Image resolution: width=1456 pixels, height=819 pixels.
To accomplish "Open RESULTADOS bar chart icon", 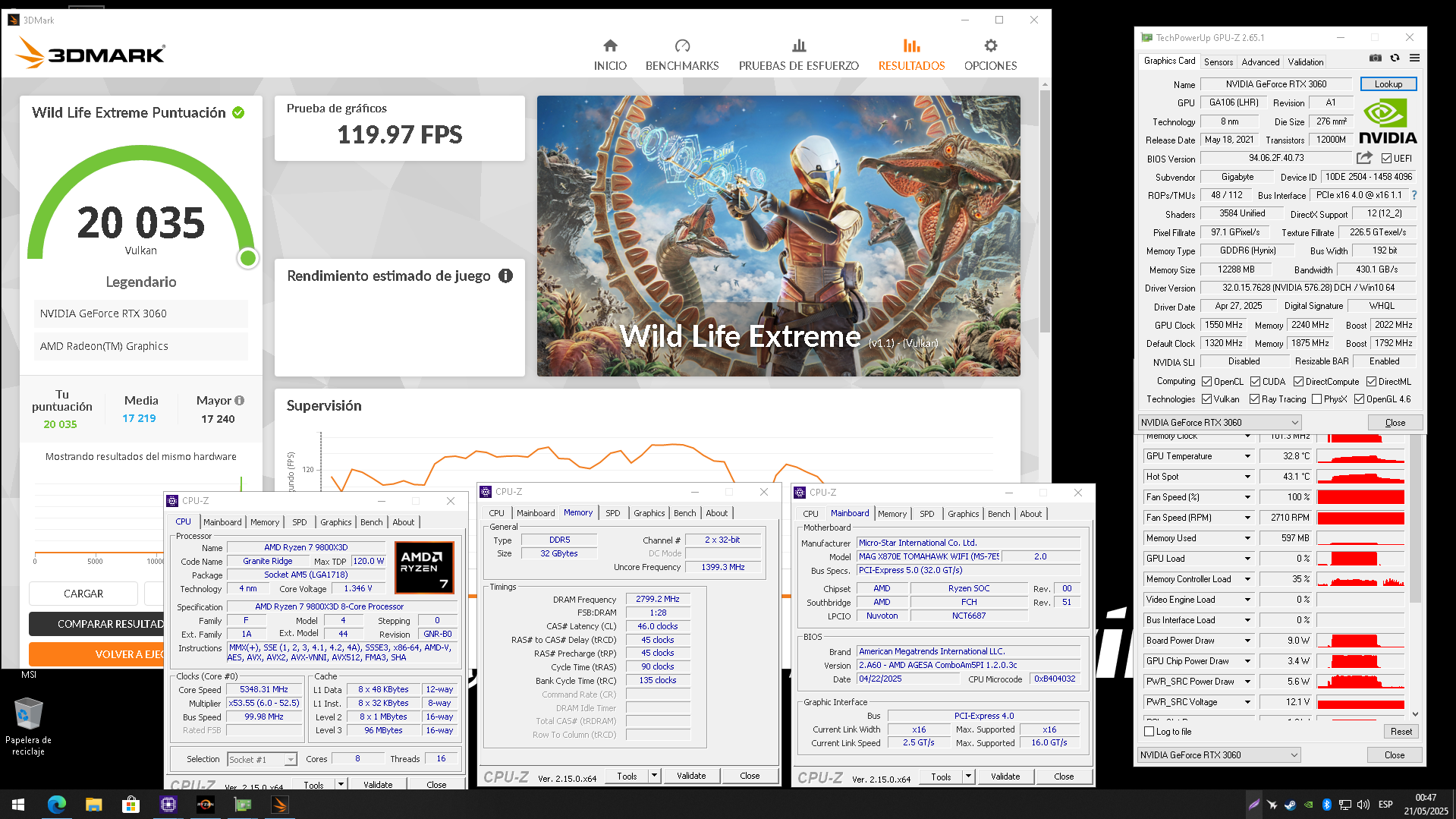I will [x=911, y=46].
